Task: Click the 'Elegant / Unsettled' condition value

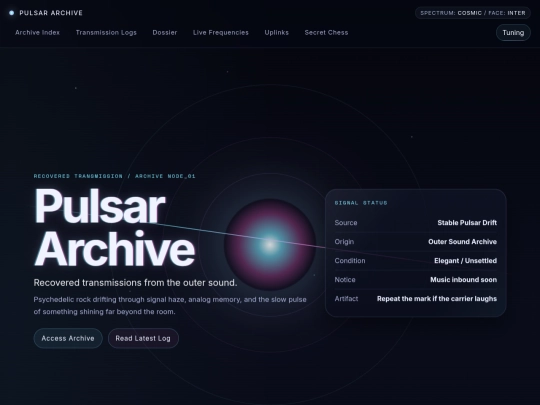Action: tap(465, 261)
